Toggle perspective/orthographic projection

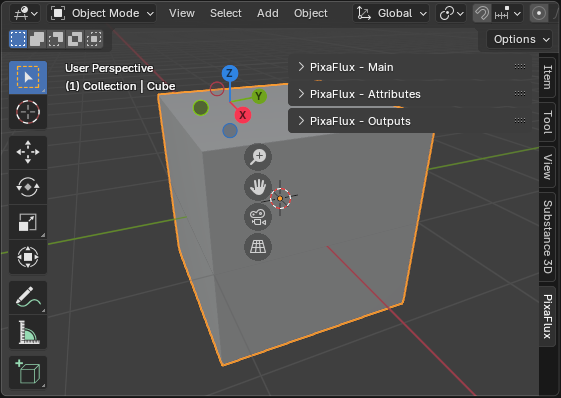(258, 247)
